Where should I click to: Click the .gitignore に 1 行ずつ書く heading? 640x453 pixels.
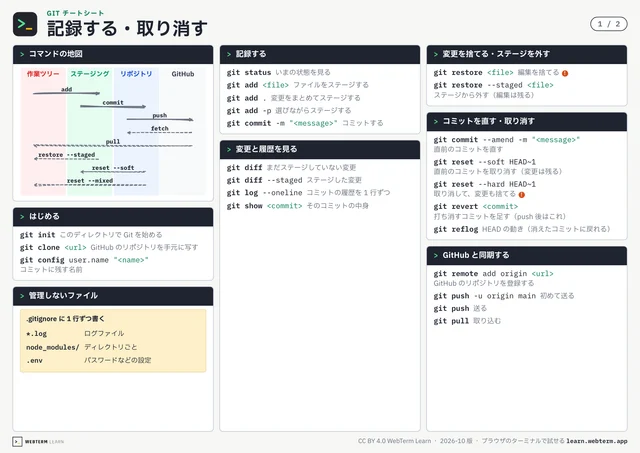pyautogui.click(x=65, y=319)
